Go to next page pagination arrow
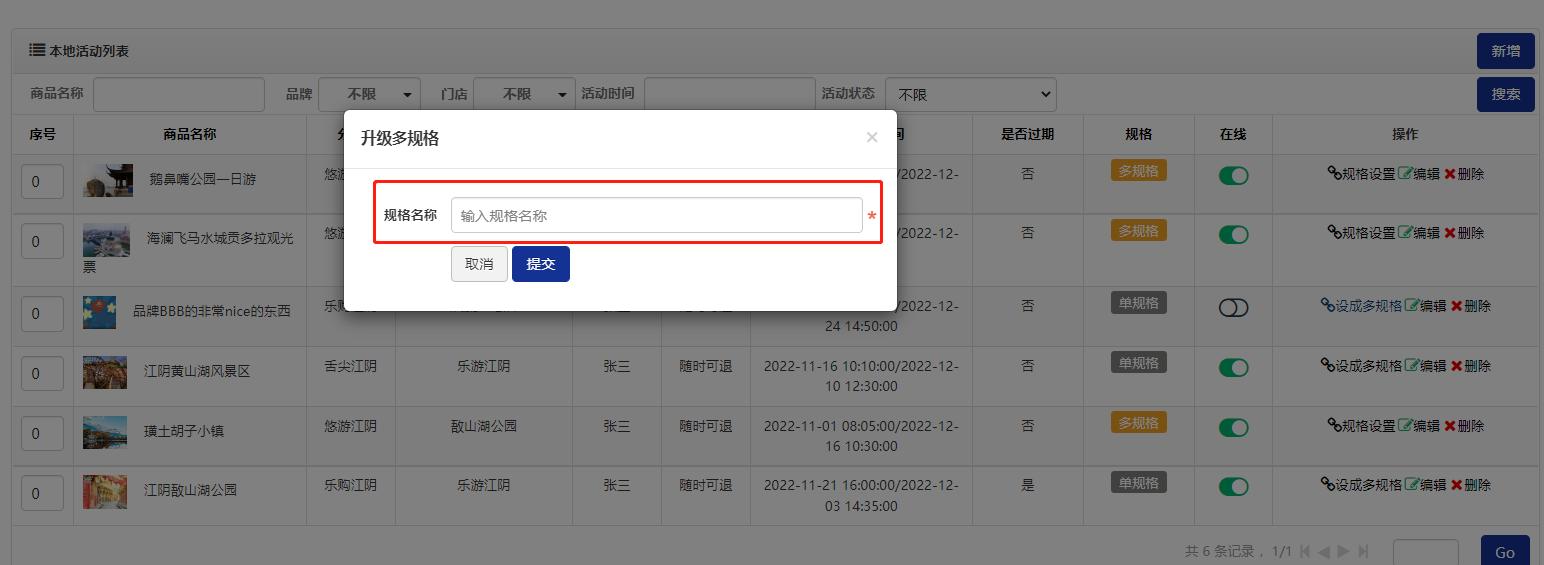This screenshot has height=565, width=1544. [x=1344, y=551]
